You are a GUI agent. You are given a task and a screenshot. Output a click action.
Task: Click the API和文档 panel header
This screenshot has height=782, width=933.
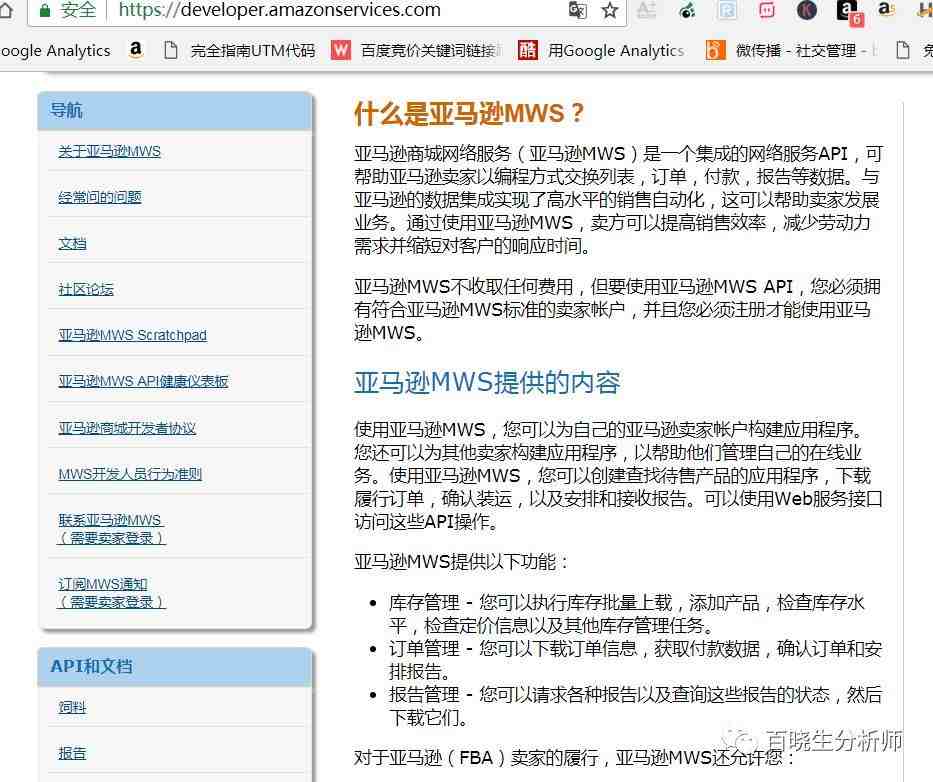point(175,666)
